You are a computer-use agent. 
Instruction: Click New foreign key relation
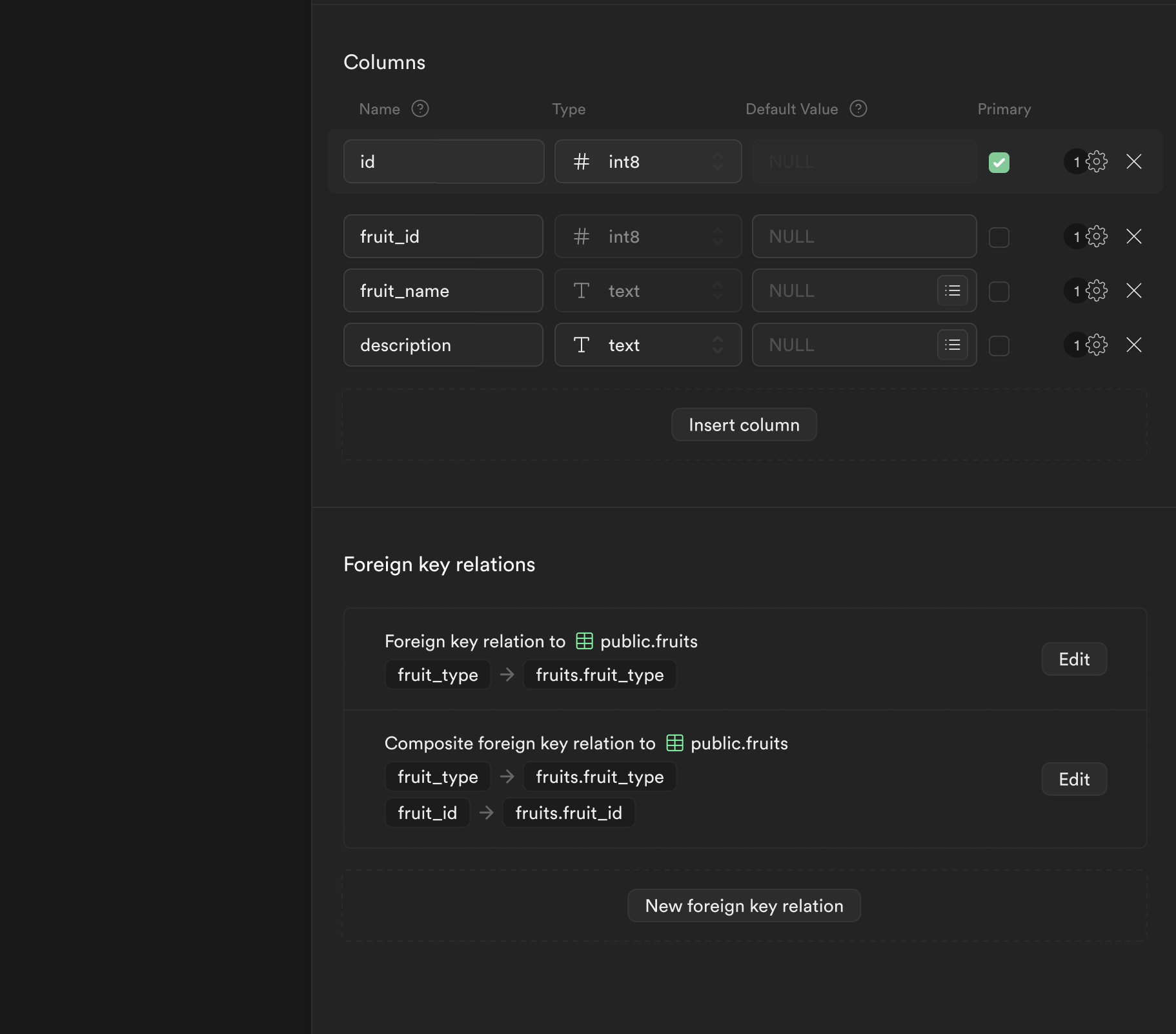[x=744, y=906]
